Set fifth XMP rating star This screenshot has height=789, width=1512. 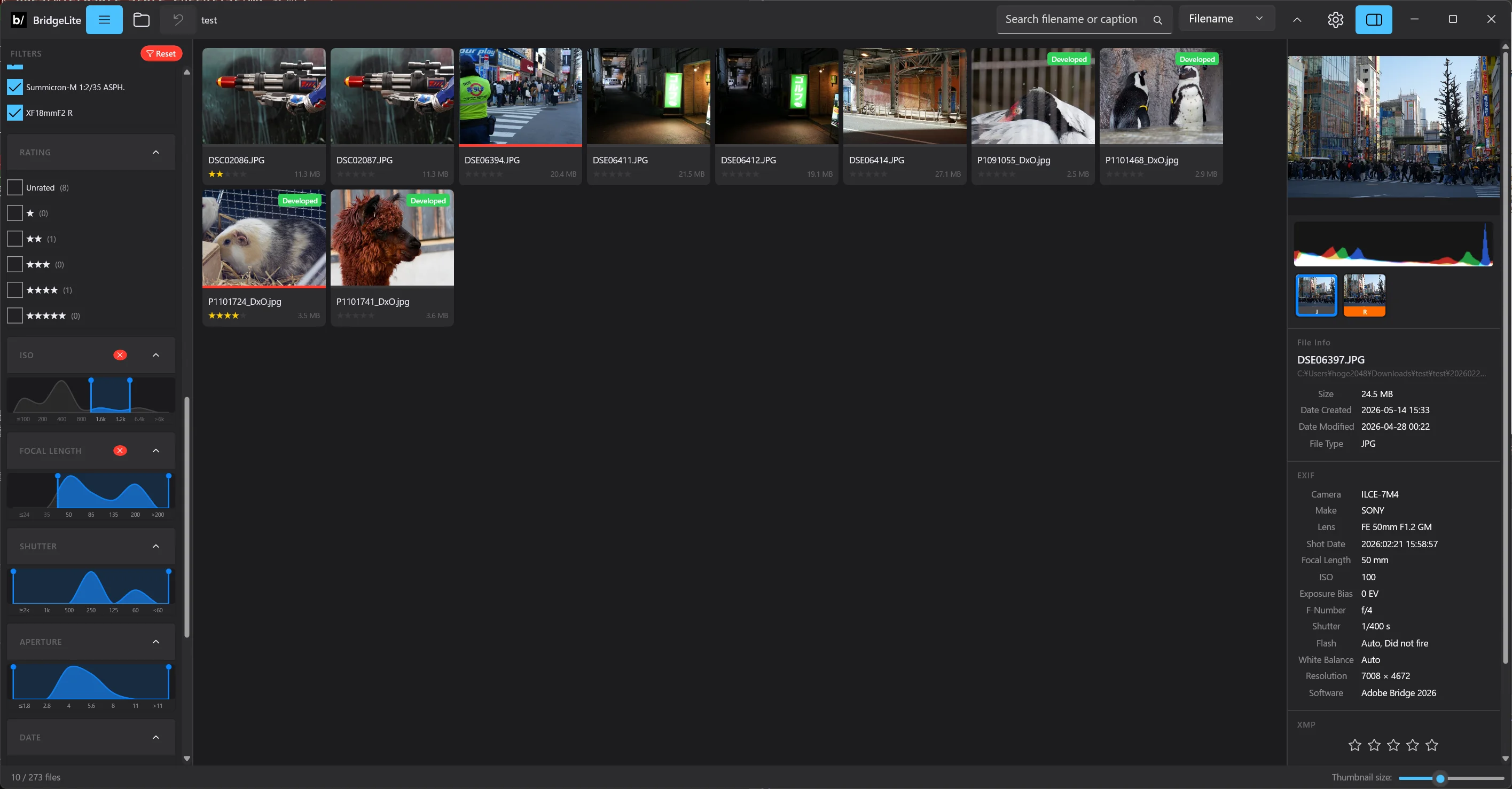coord(1431,745)
